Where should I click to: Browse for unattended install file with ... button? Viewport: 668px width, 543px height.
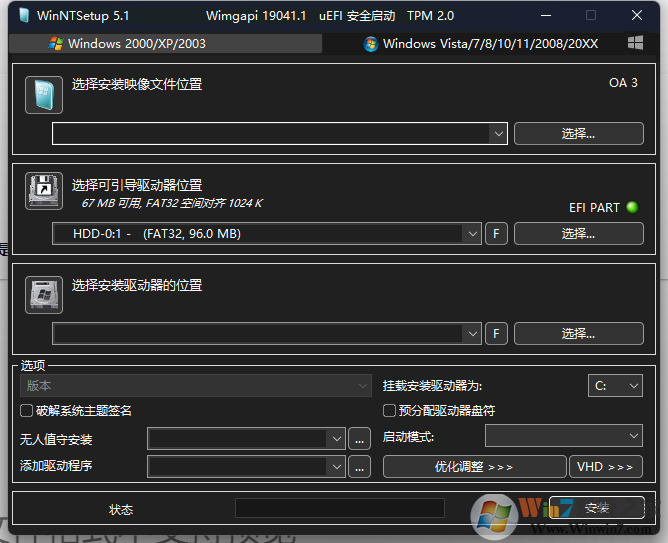(360, 439)
